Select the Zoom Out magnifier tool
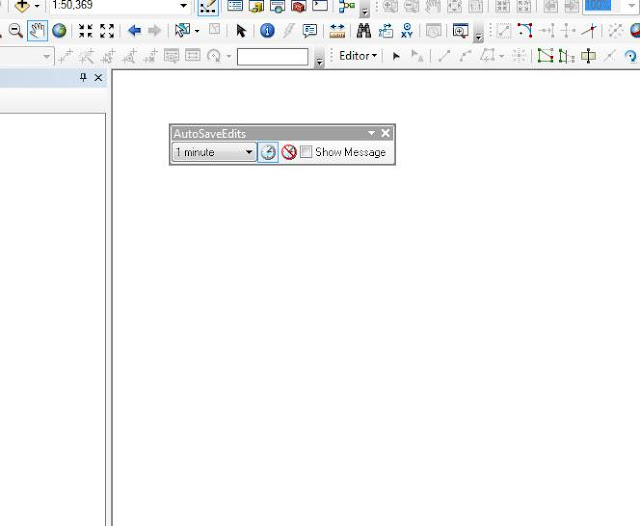The image size is (640, 526). click(16, 31)
